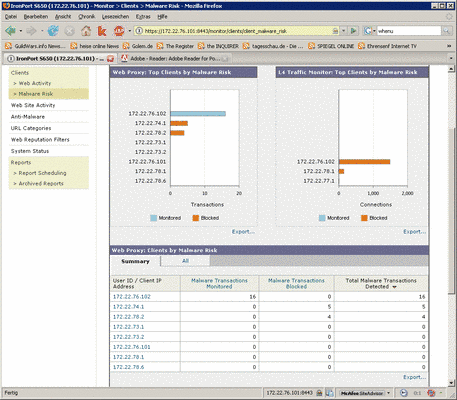Click the search magnifier icon
Screen dimensions: 457x400
tap(446, 31)
